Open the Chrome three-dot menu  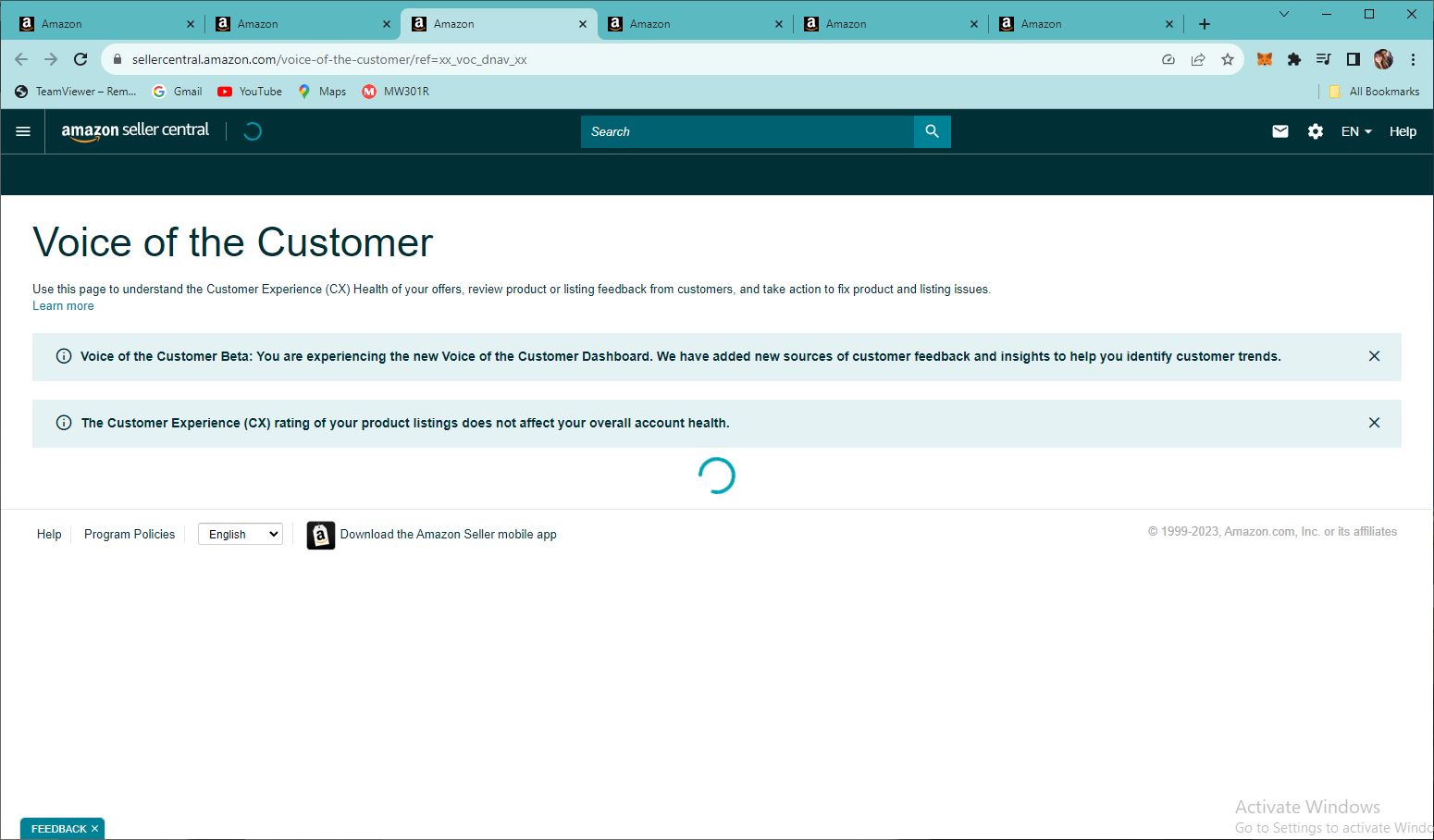1413,59
